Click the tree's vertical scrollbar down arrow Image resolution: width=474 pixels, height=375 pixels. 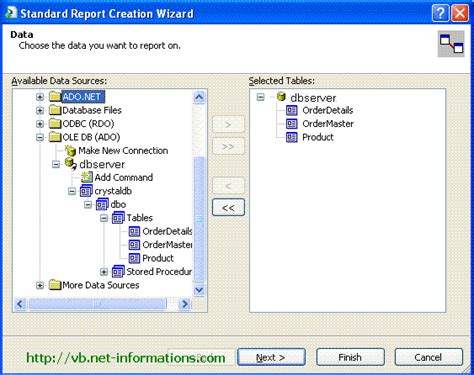199,289
